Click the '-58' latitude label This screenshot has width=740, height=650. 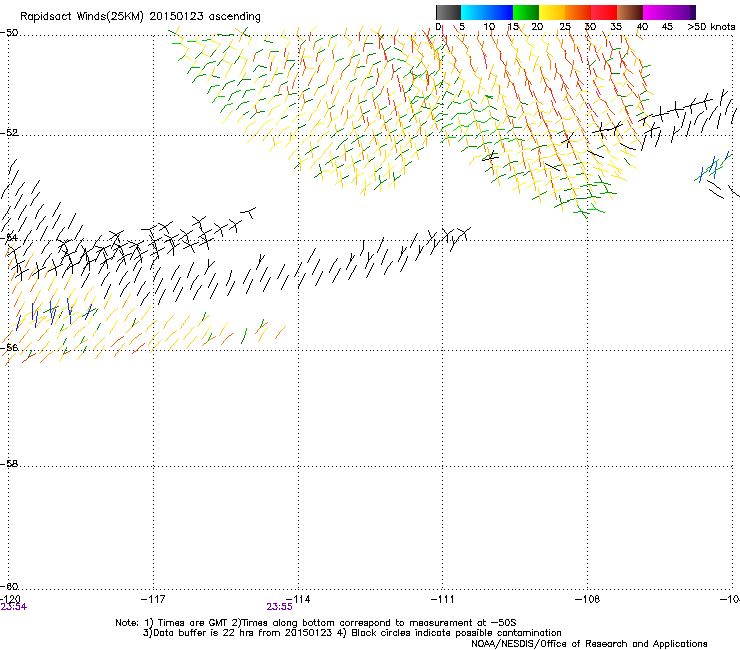[9, 464]
